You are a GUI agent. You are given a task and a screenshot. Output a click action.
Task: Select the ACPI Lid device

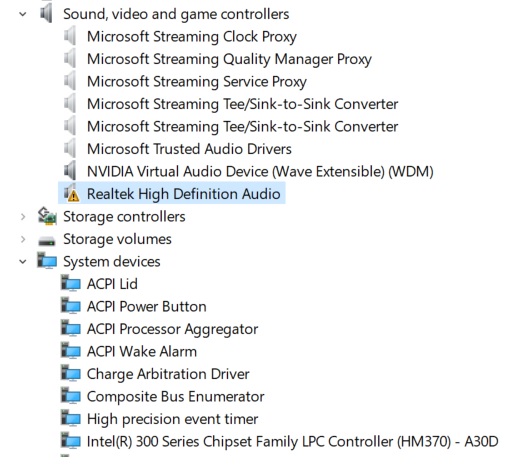112,284
